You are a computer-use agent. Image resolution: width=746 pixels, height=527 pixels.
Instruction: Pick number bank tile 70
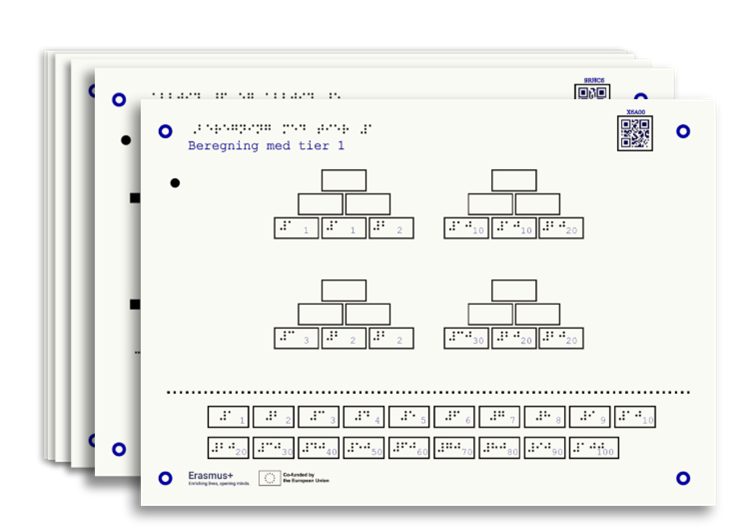(454, 448)
